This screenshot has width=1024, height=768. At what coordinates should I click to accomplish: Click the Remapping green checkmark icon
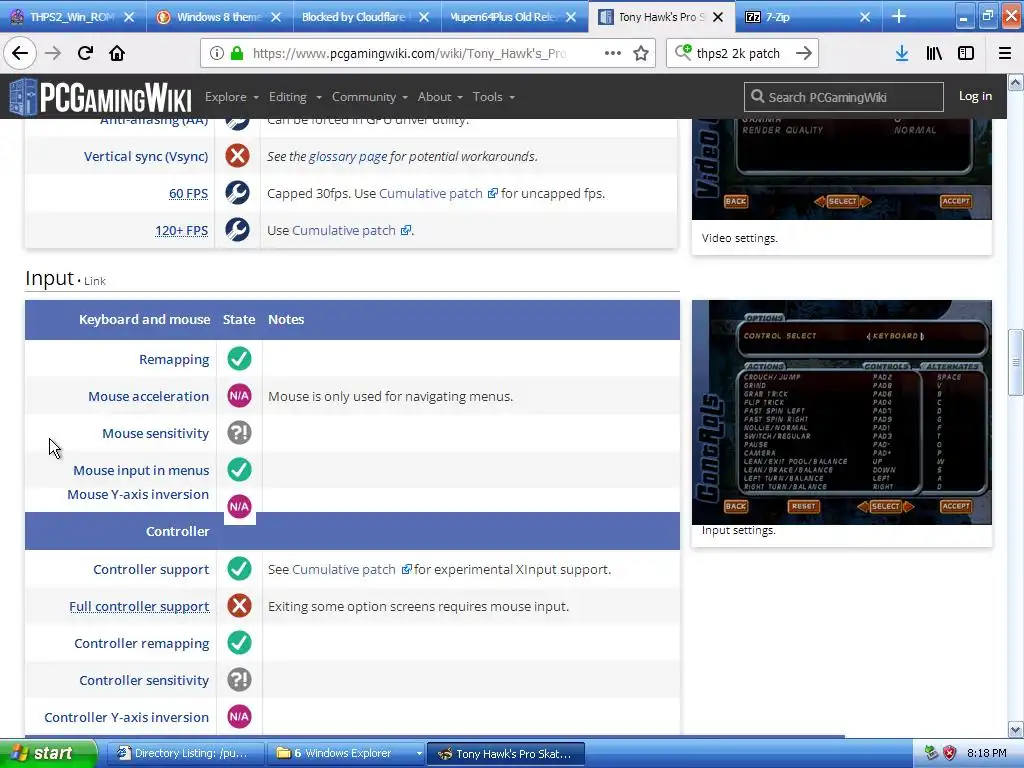(239, 359)
